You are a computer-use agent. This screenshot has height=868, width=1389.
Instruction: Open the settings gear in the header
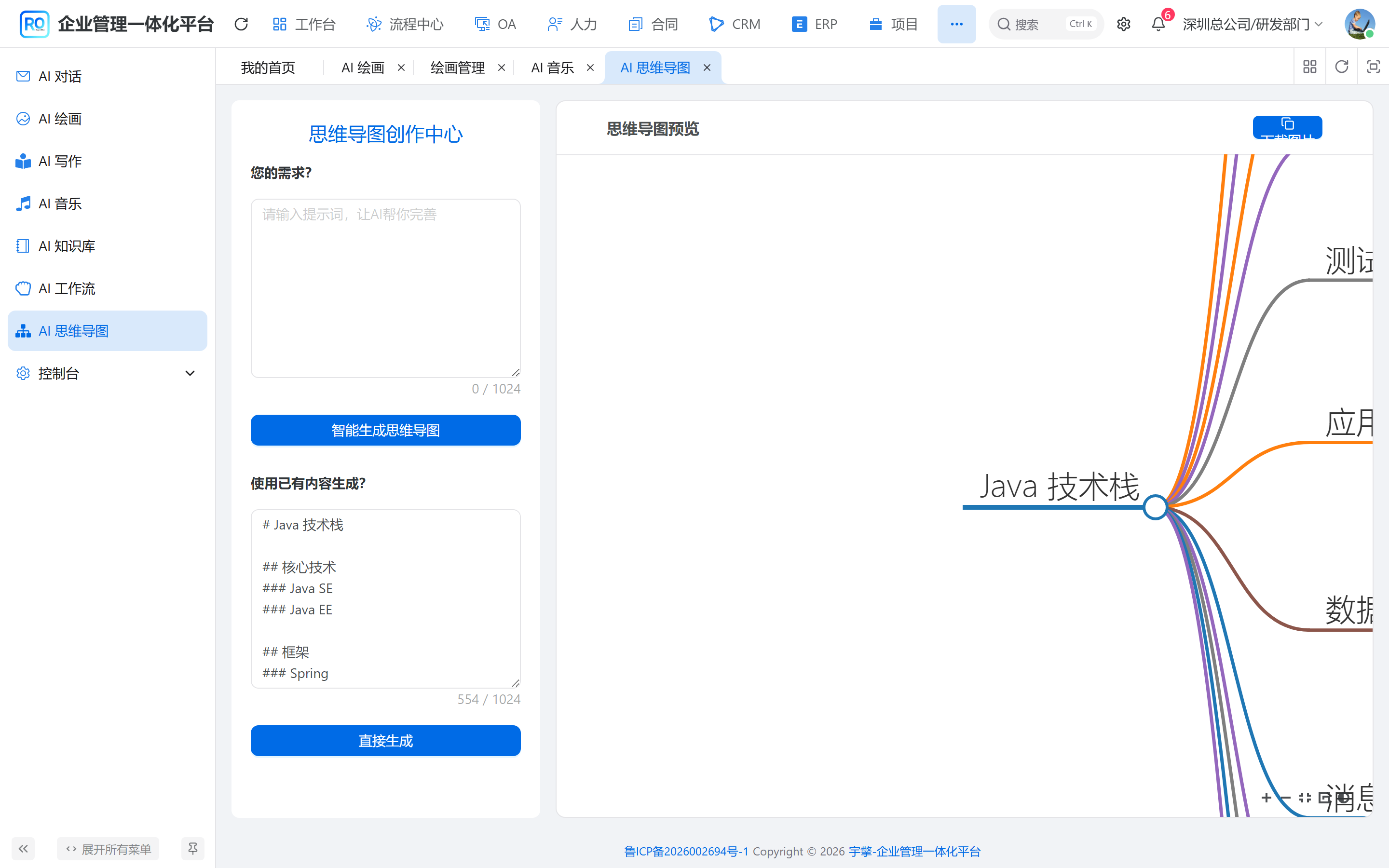pyautogui.click(x=1123, y=24)
